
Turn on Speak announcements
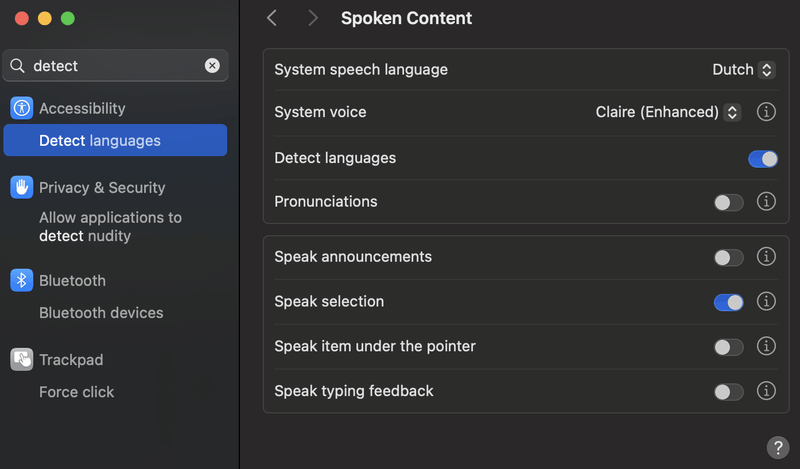click(x=729, y=257)
